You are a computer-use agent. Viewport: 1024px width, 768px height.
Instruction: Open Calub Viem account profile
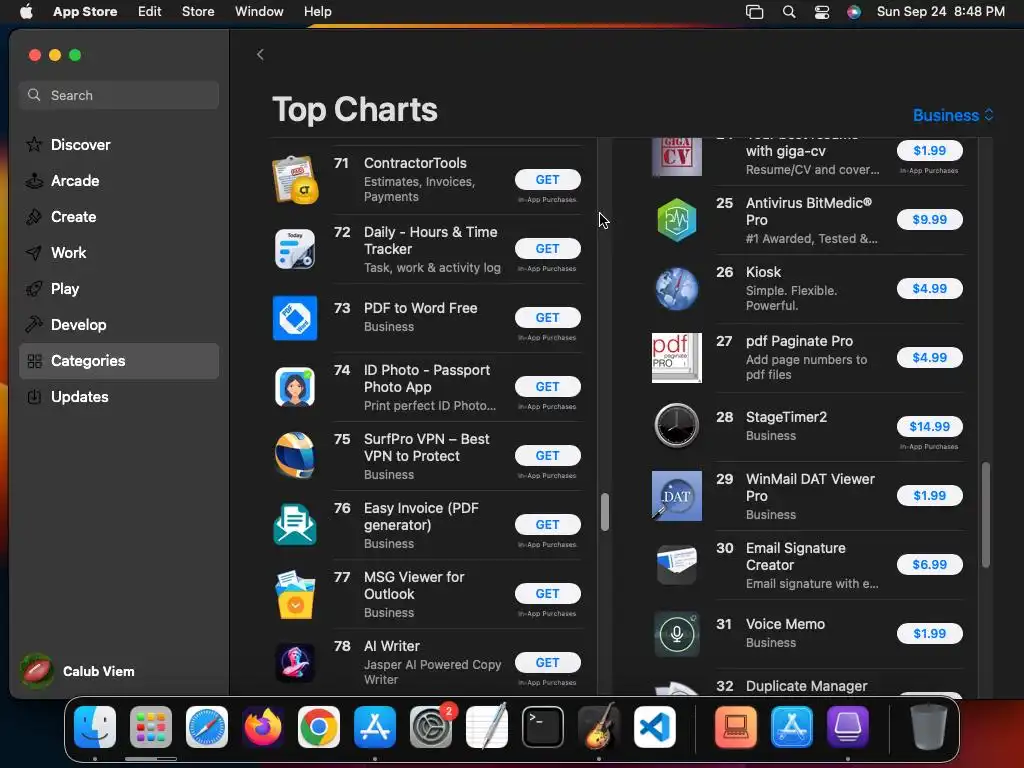point(77,671)
